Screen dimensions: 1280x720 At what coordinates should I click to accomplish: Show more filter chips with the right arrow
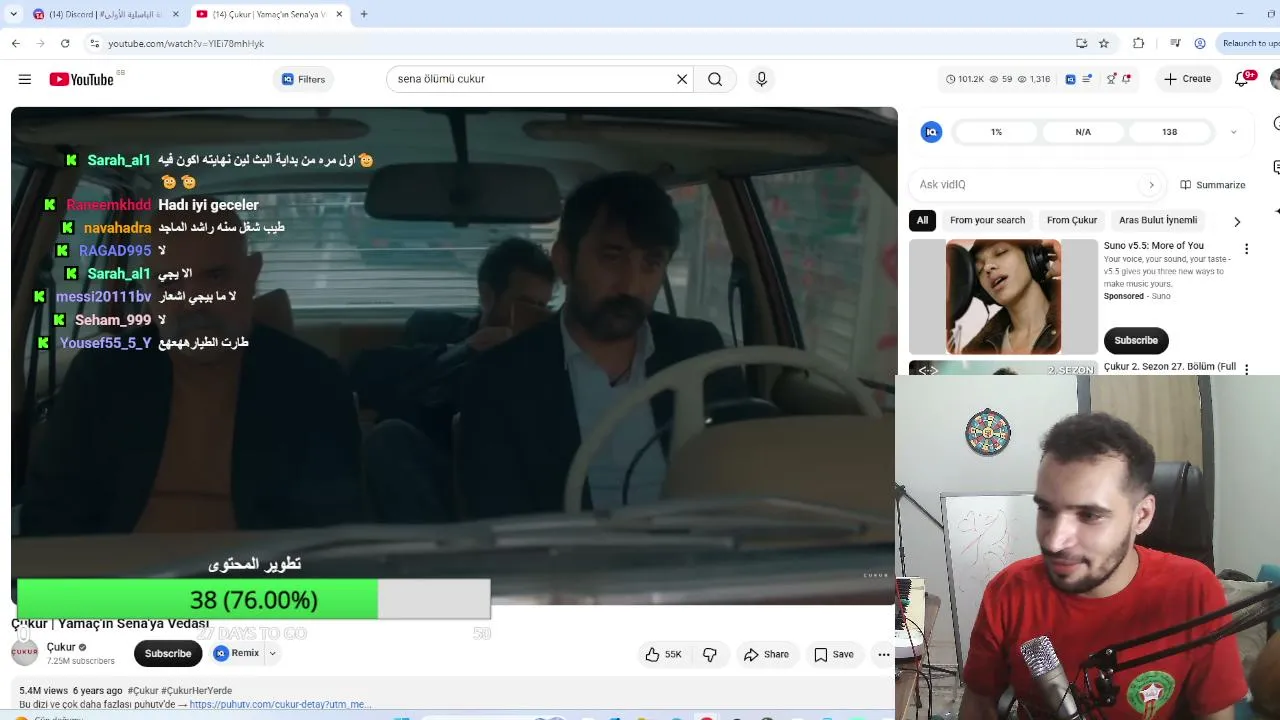tap(1237, 221)
